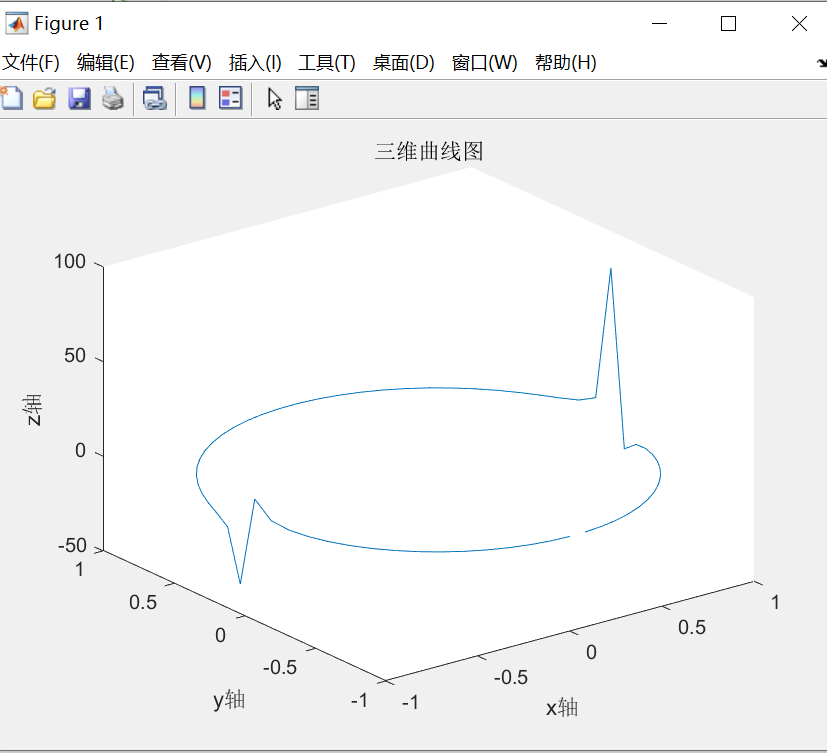Screen dimensions: 827x753
Task: Open the Property Editor panel icon
Action: pos(307,98)
